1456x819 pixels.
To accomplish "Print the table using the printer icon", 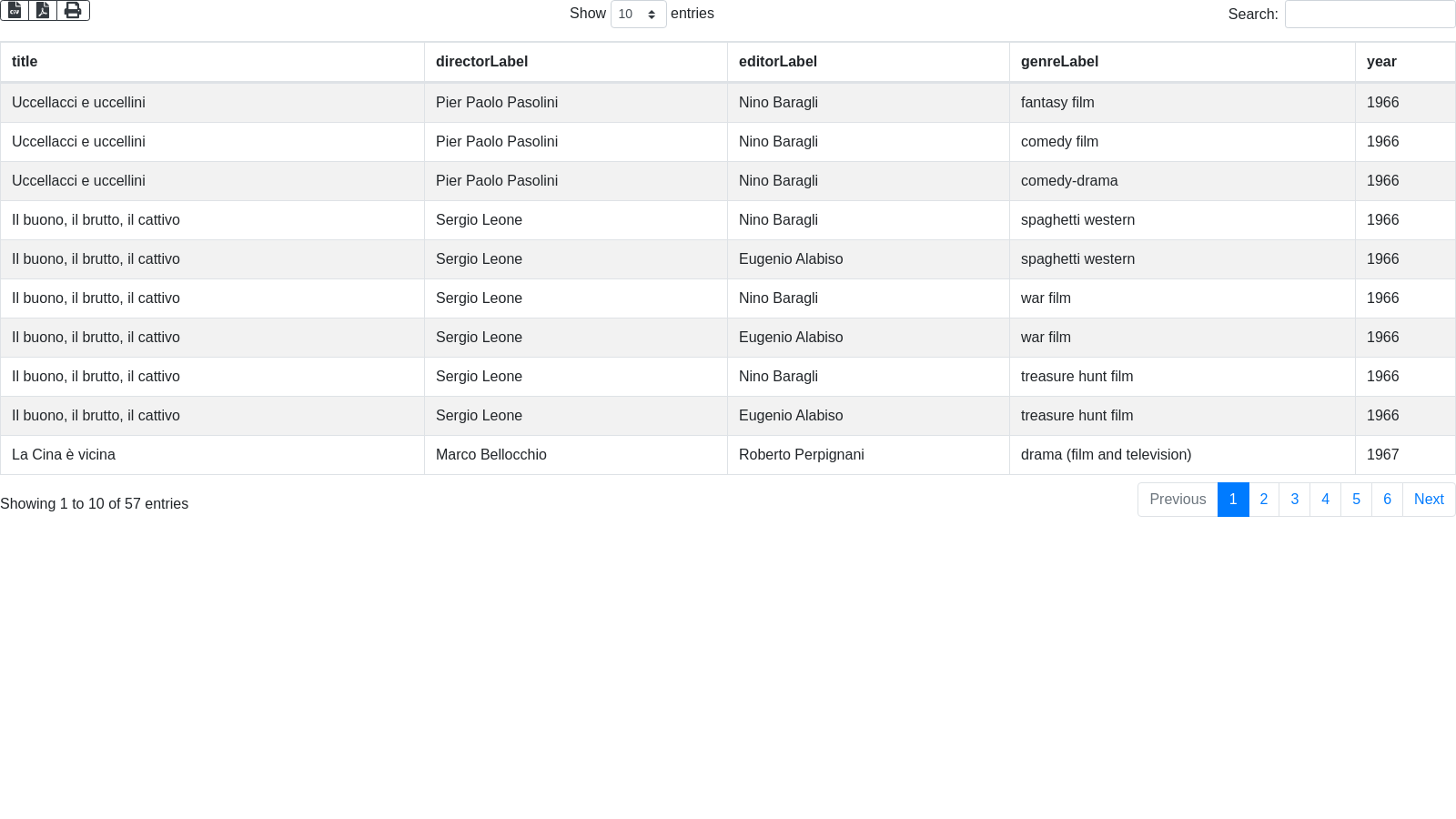I will pos(73,10).
